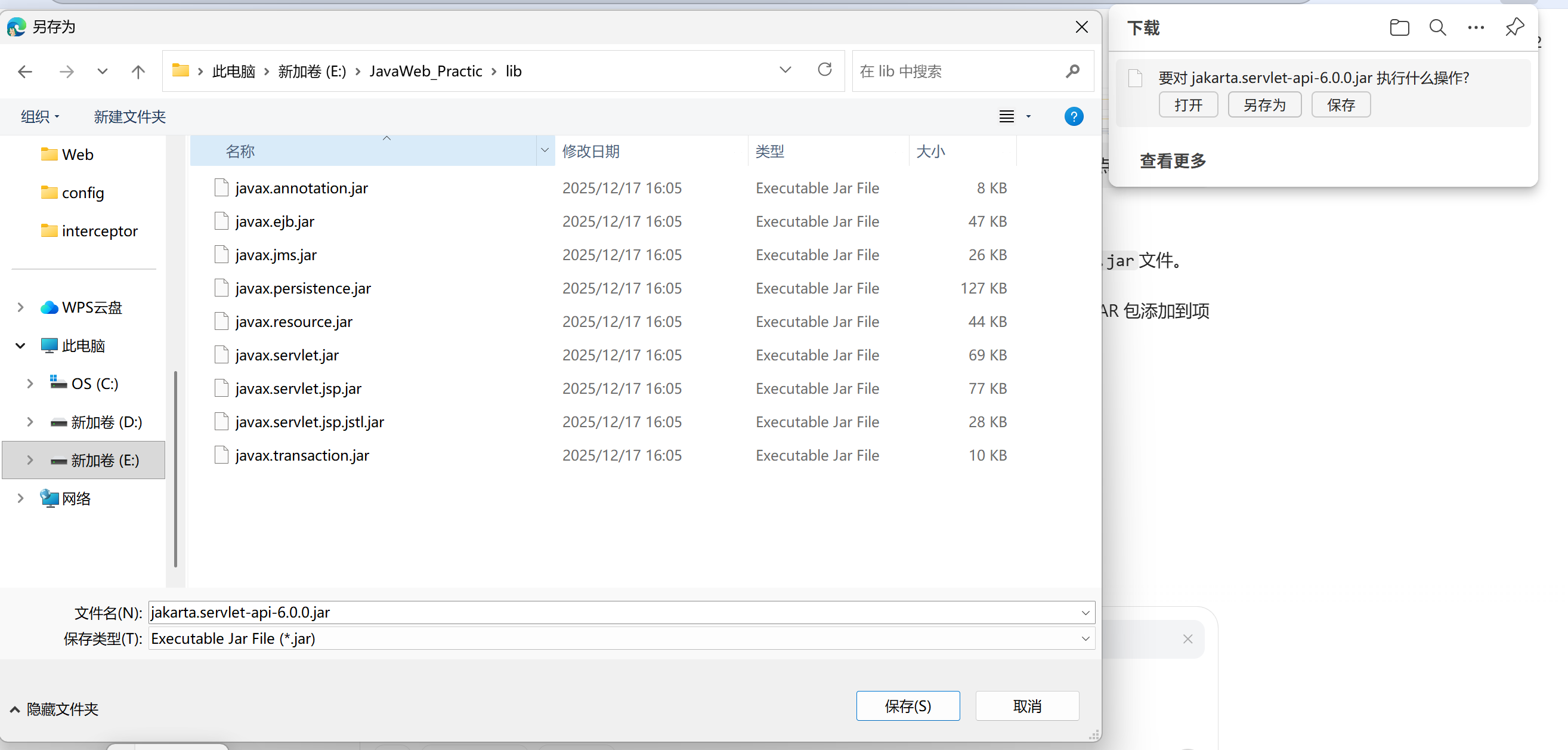Open more options in Downloads panel

tap(1476, 27)
